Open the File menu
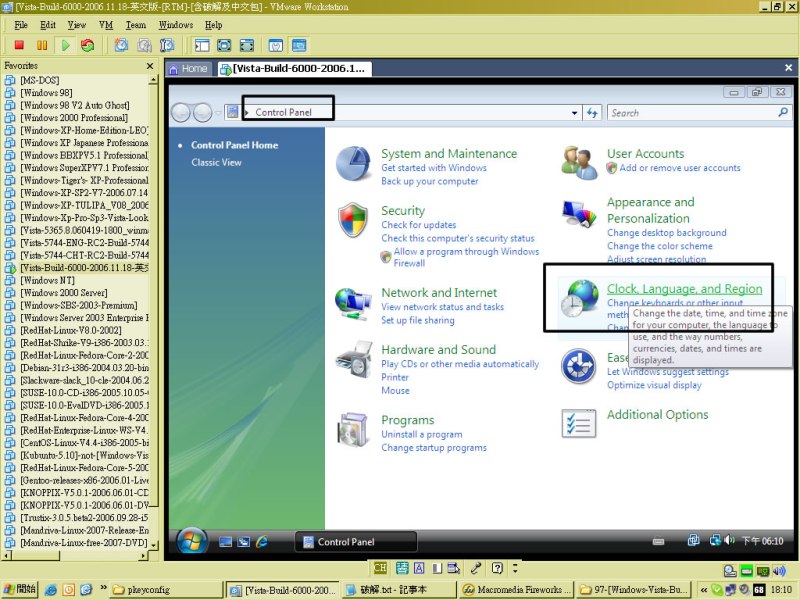Viewport: 800px width, 600px height. click(x=21, y=25)
